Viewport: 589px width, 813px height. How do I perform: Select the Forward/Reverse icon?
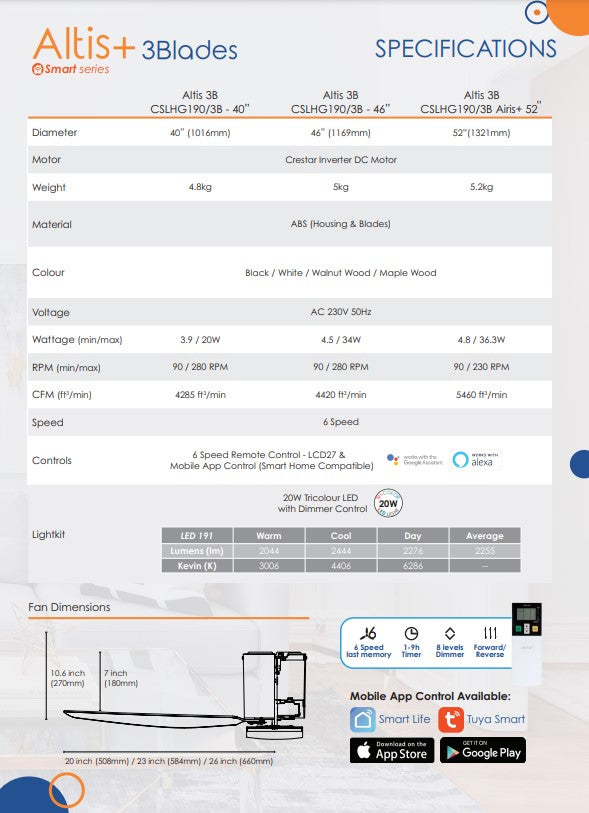pos(490,633)
